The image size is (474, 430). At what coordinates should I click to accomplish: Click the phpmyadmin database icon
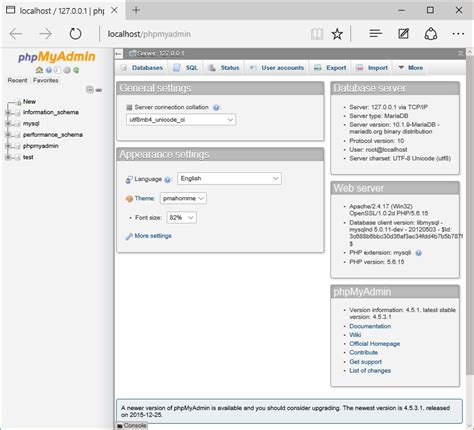coord(18,146)
